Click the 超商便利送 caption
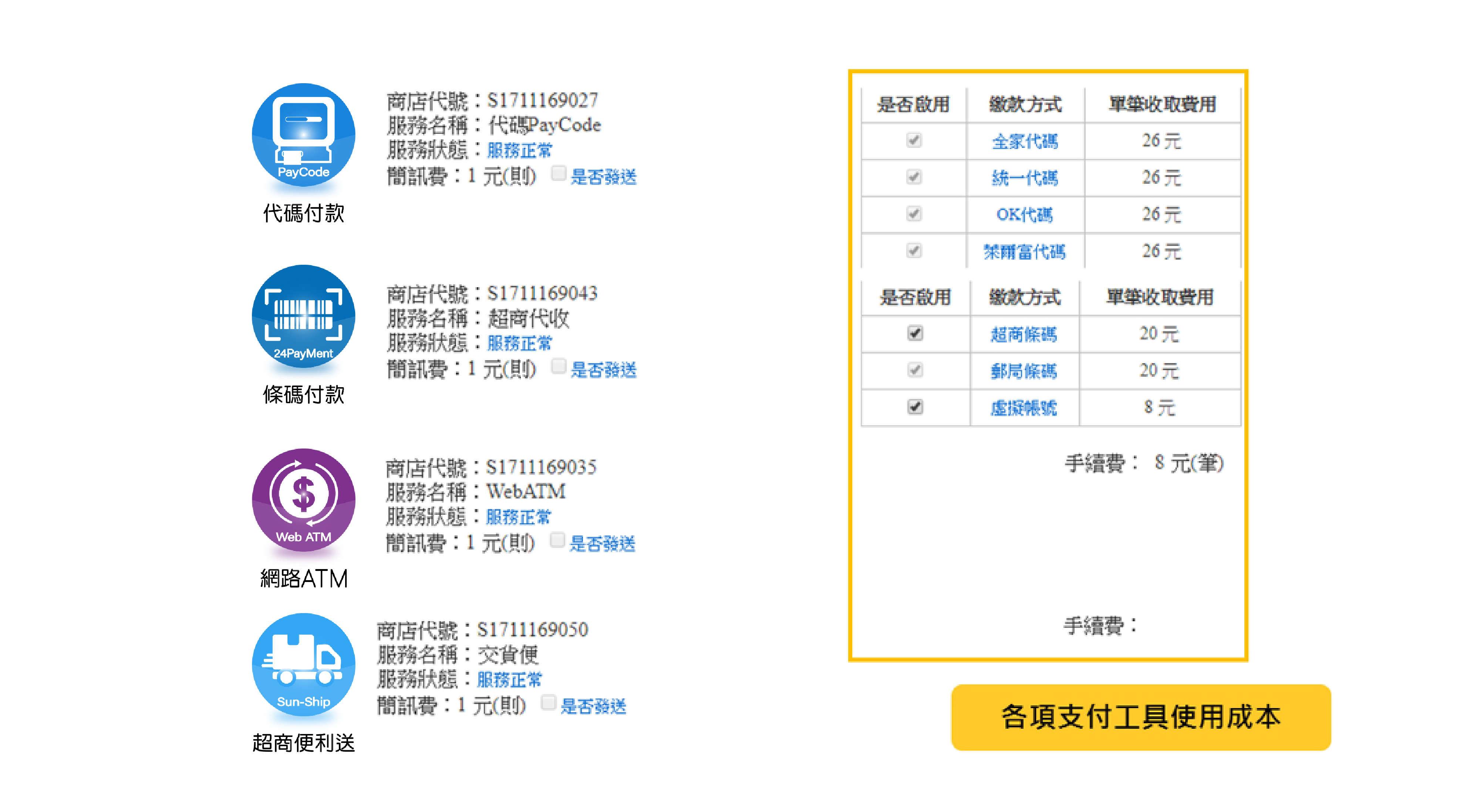1480x812 pixels. coord(303,743)
